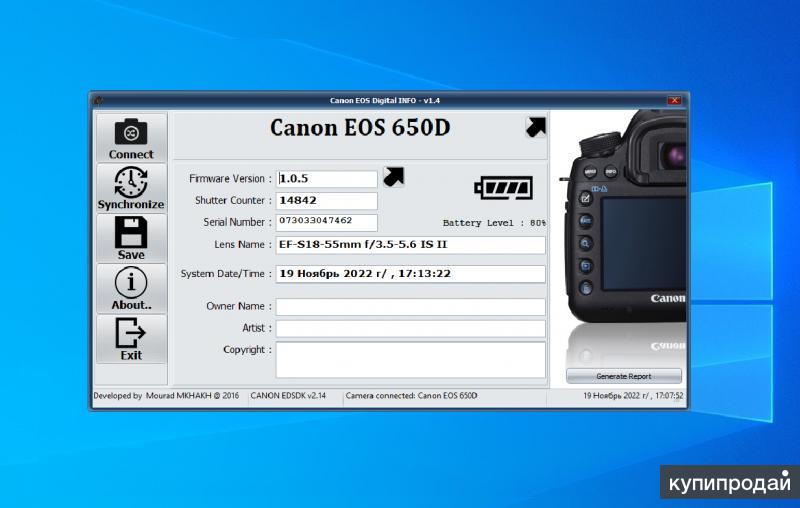The image size is (800, 508).
Task: Synchronize camera date and time
Action: 131,188
